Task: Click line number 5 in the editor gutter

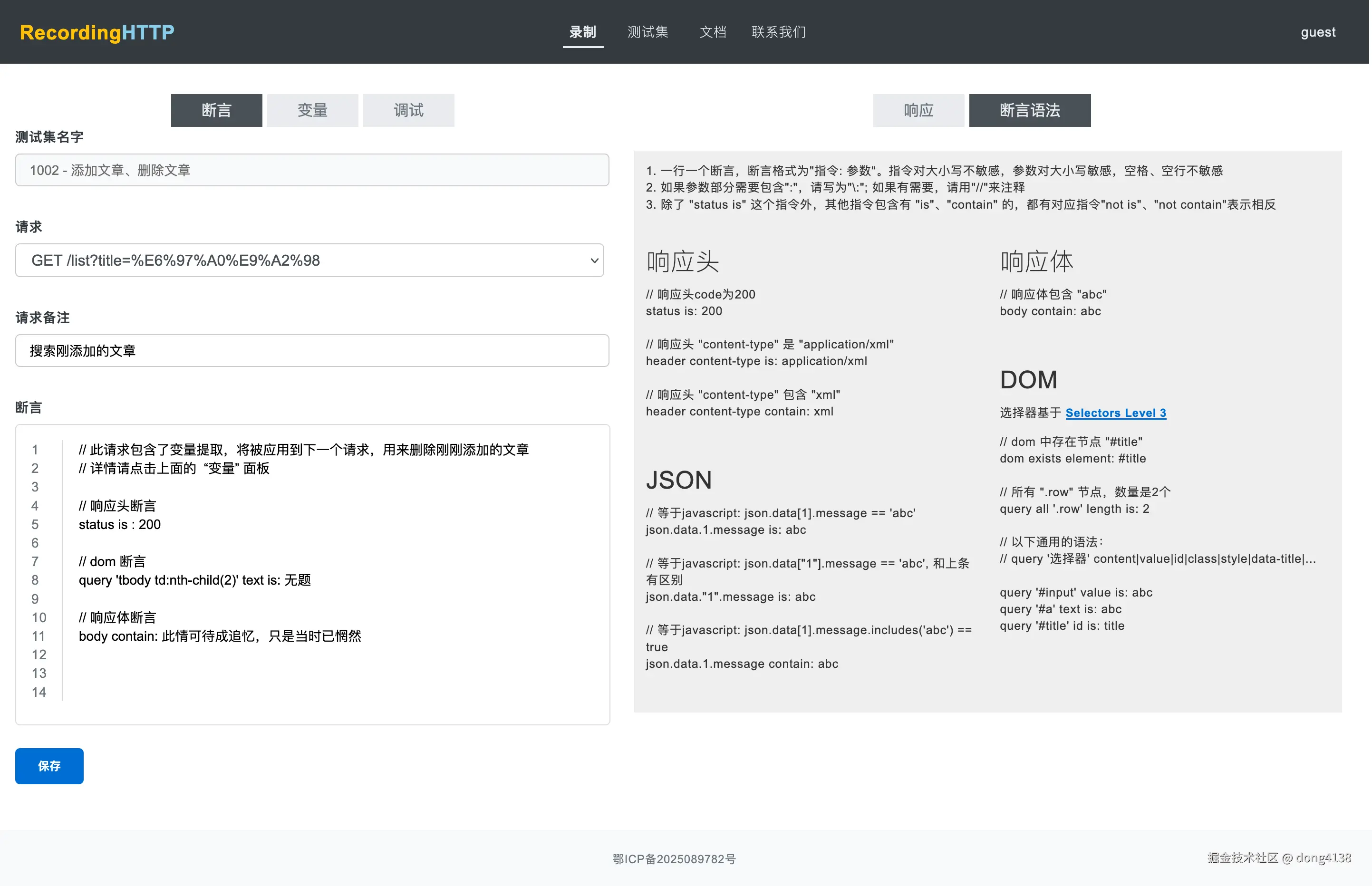Action: tap(35, 524)
